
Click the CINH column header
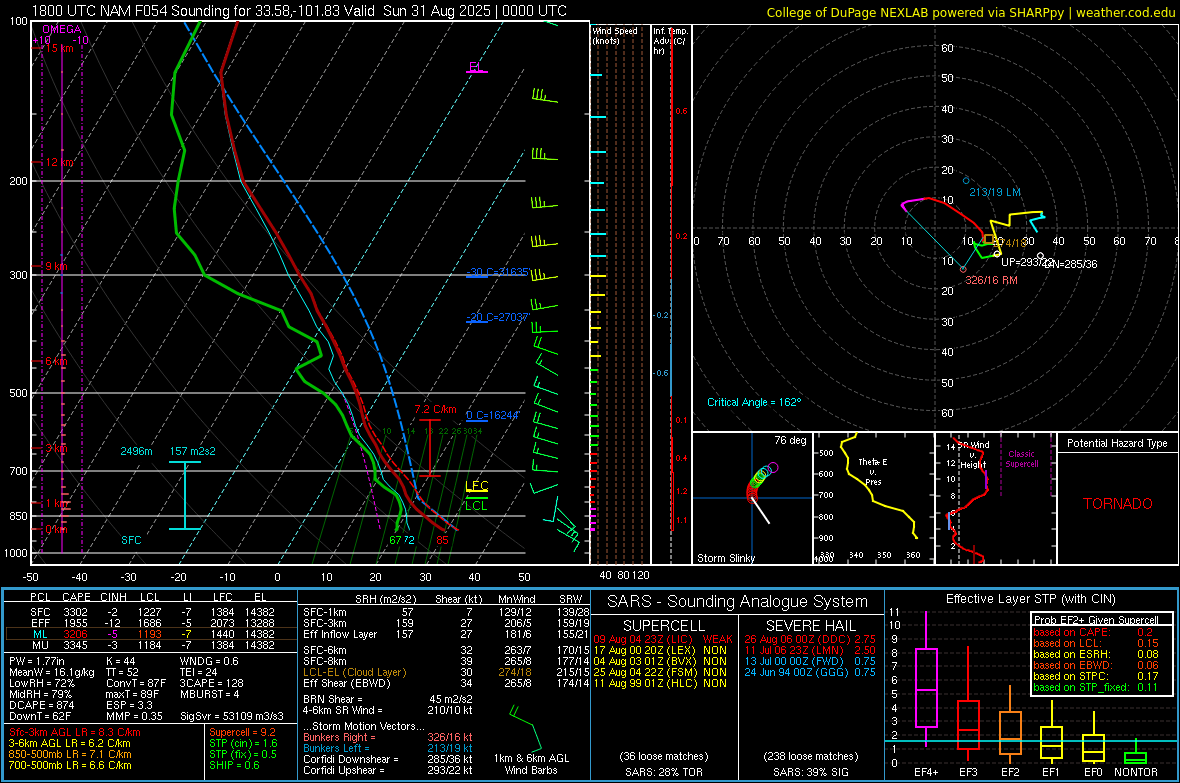(x=114, y=597)
